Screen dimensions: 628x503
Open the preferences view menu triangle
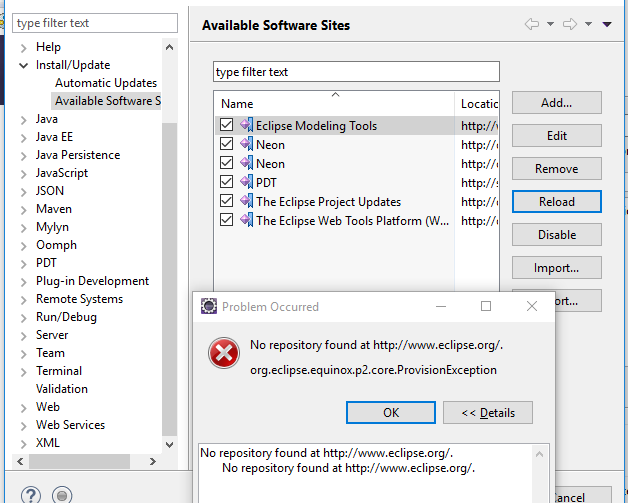click(x=607, y=24)
